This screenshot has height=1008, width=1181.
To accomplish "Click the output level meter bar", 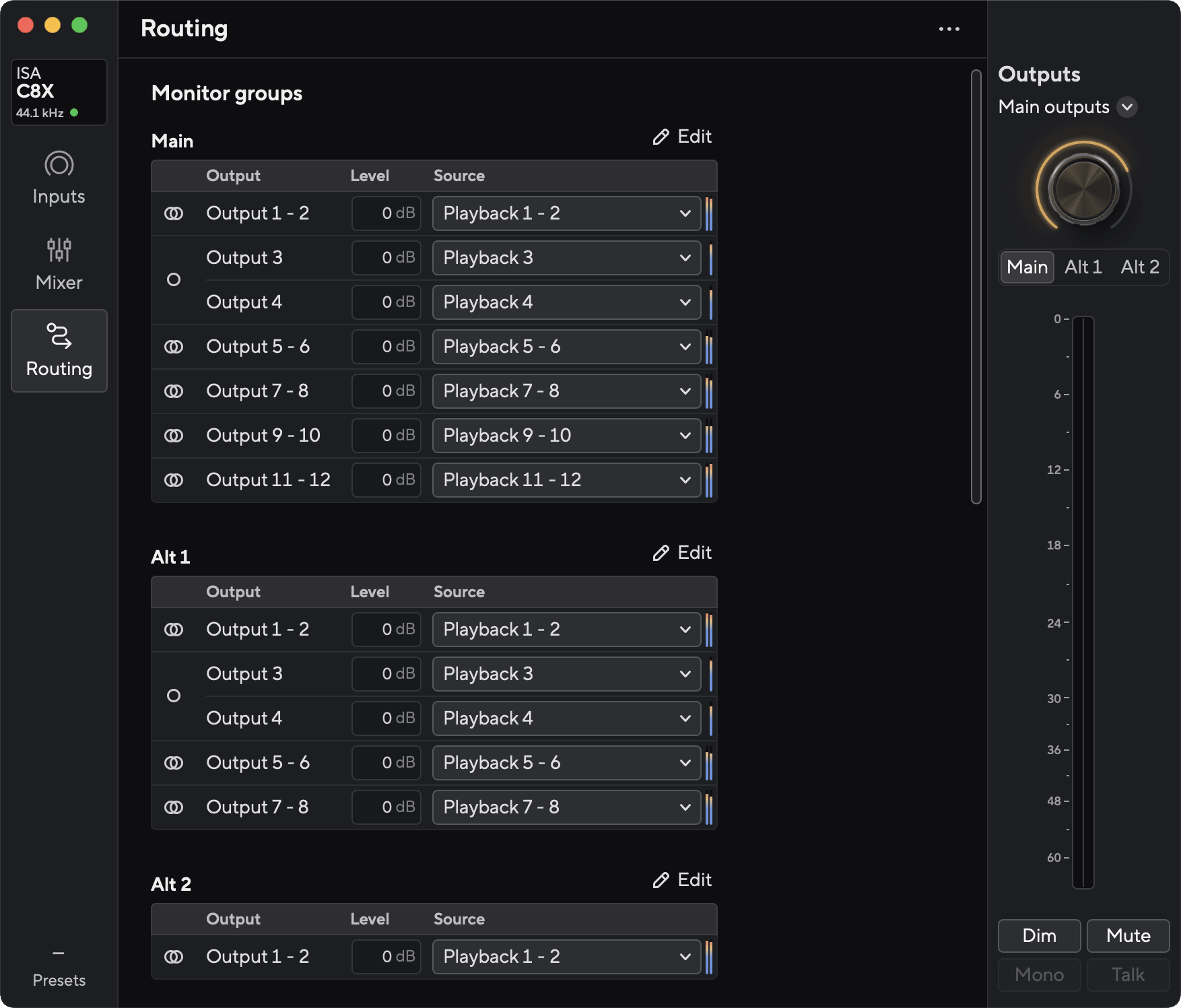I will [x=1083, y=603].
